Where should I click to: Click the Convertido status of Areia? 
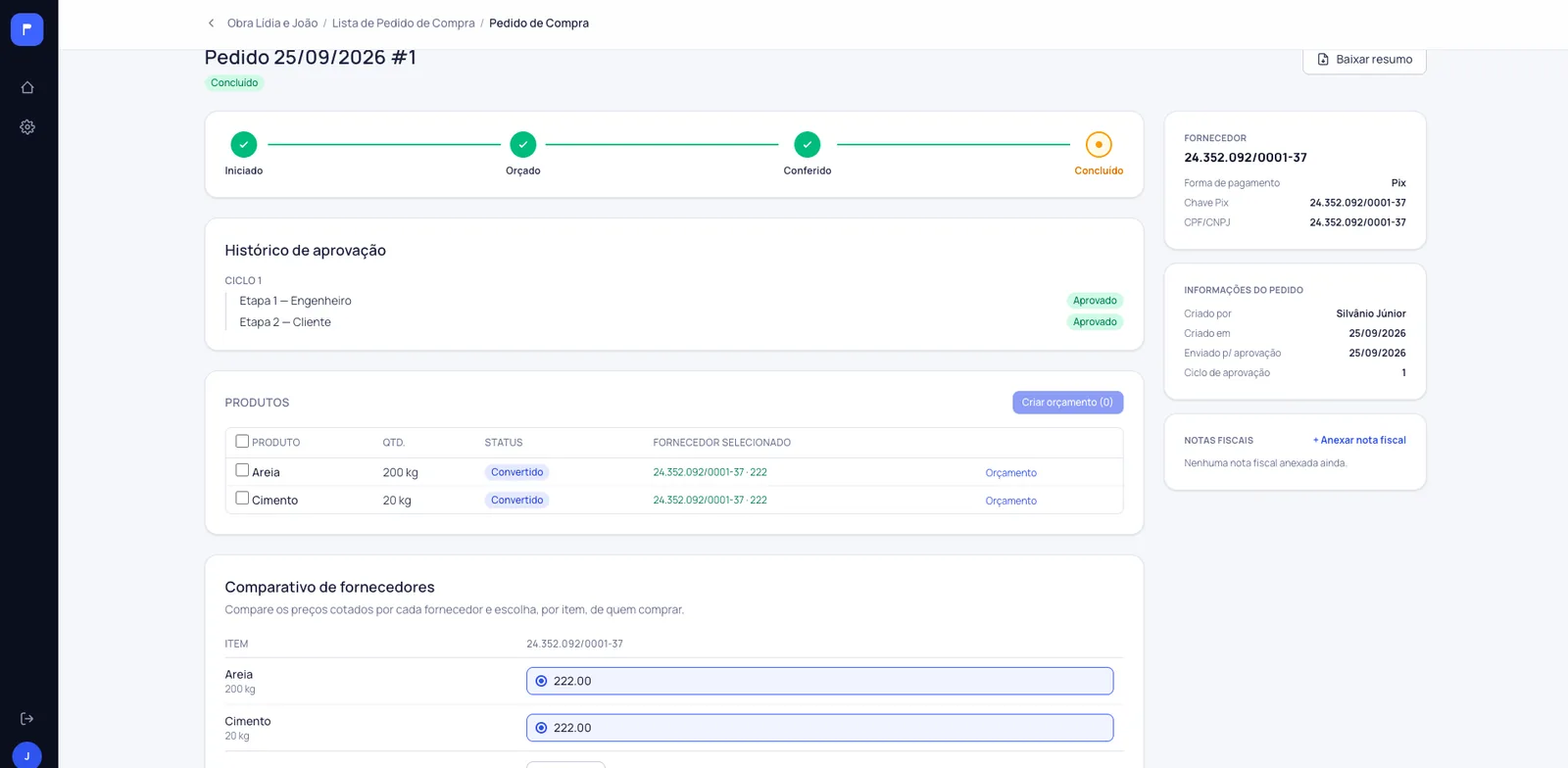[516, 472]
